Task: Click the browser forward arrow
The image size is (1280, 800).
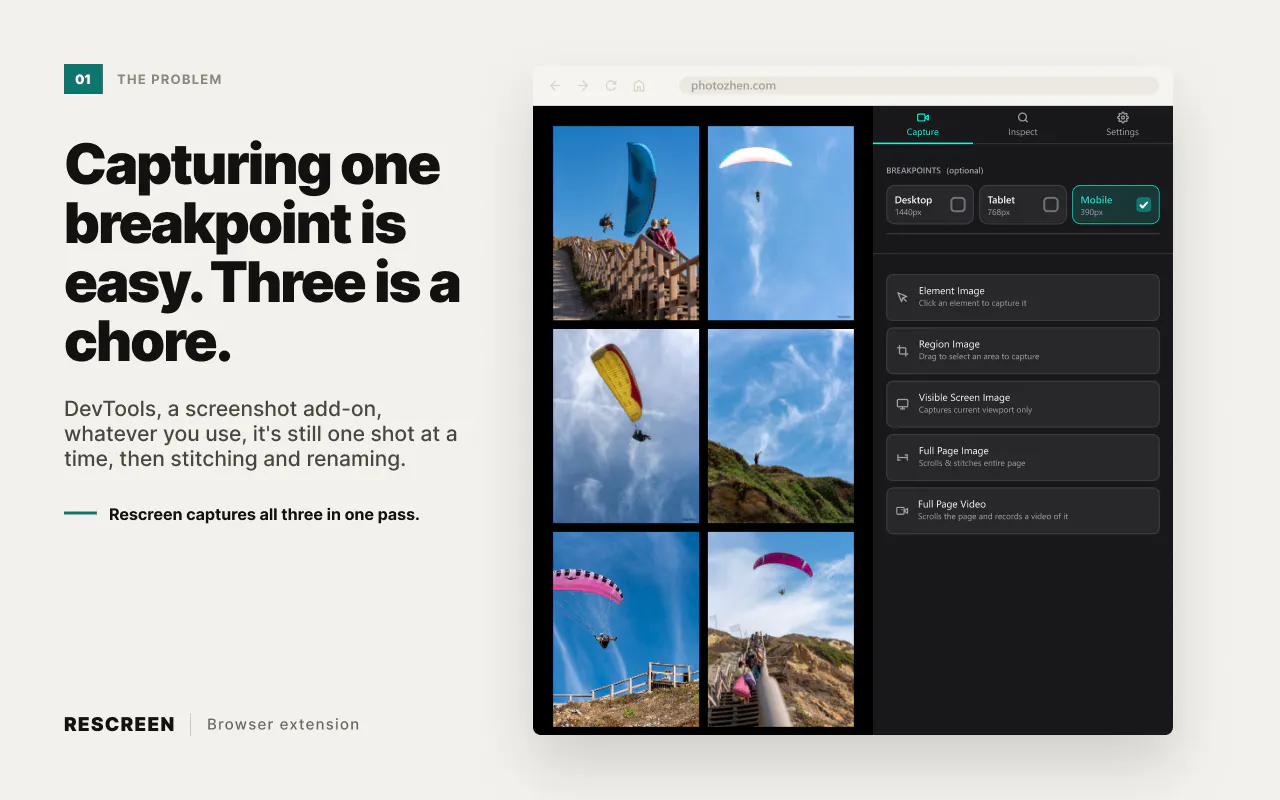Action: click(x=583, y=86)
